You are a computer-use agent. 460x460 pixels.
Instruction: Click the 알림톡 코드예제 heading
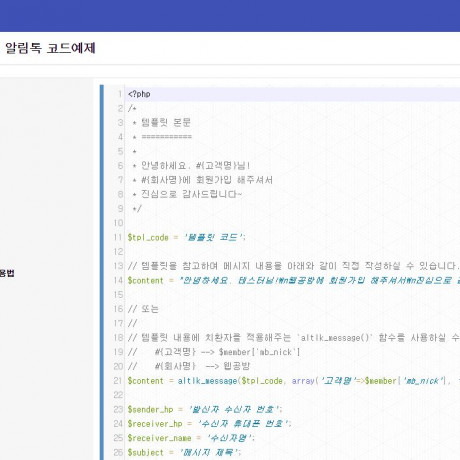click(x=50, y=48)
